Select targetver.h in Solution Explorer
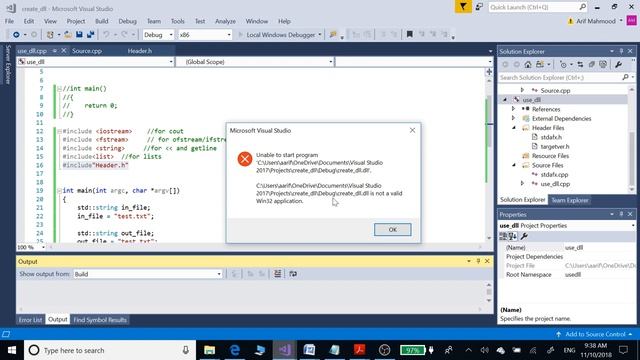Viewport: 640px width, 360px height. 555,147
